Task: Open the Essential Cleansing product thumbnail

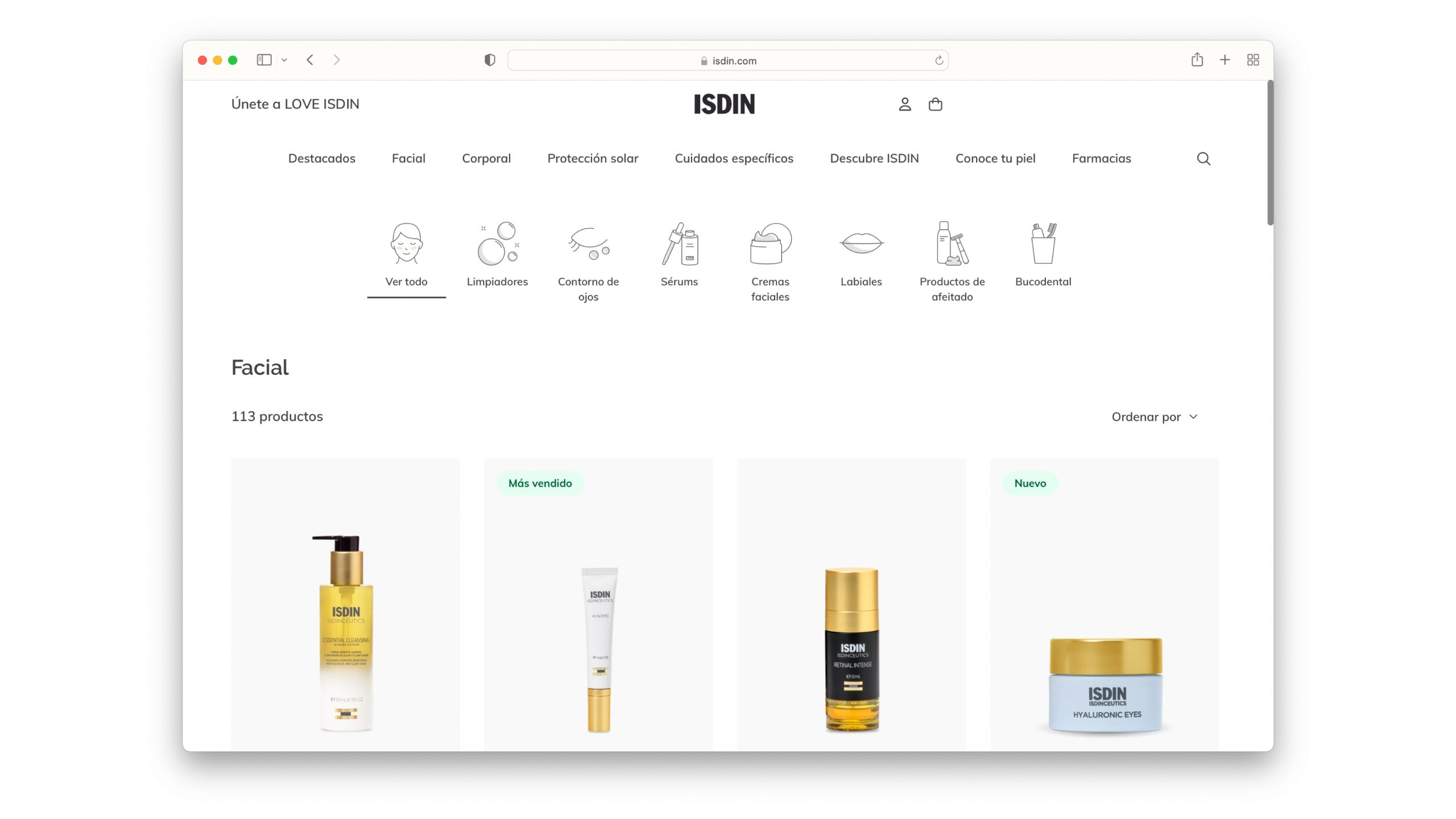Action: [345, 605]
